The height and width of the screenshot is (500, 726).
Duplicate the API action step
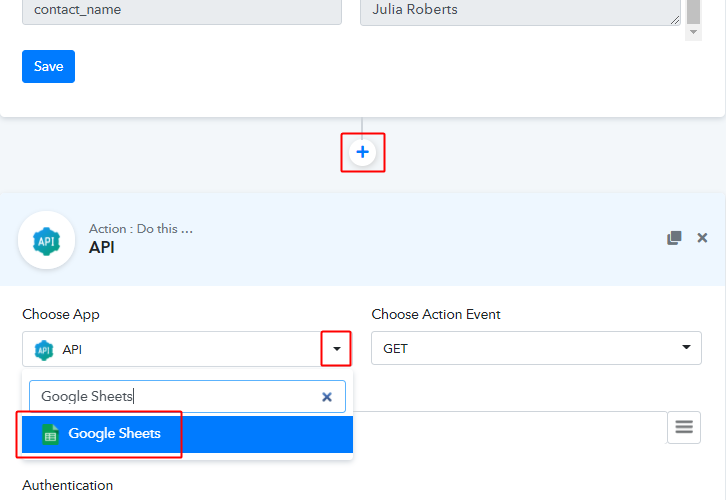(x=674, y=238)
